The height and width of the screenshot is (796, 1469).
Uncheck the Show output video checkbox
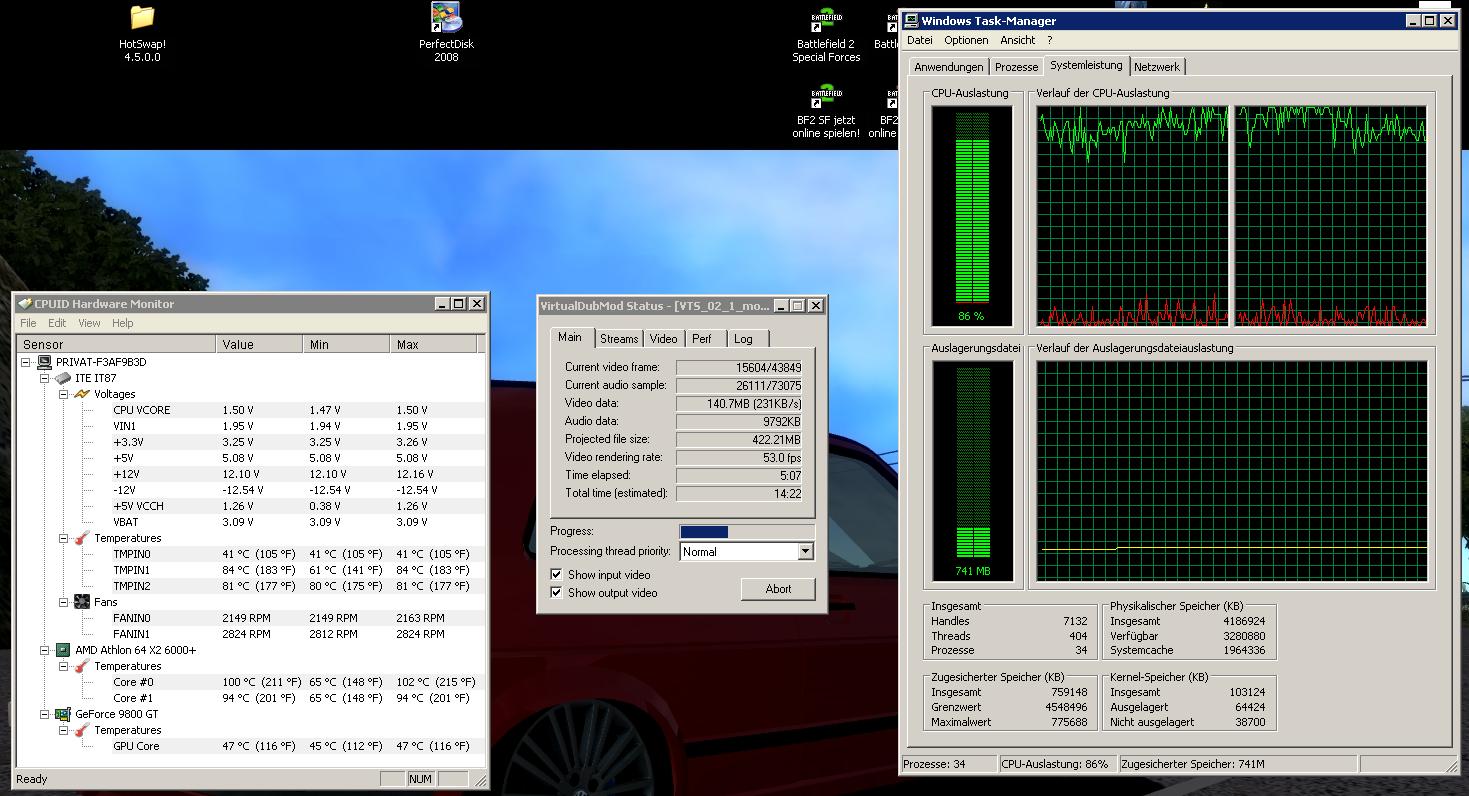tap(556, 593)
